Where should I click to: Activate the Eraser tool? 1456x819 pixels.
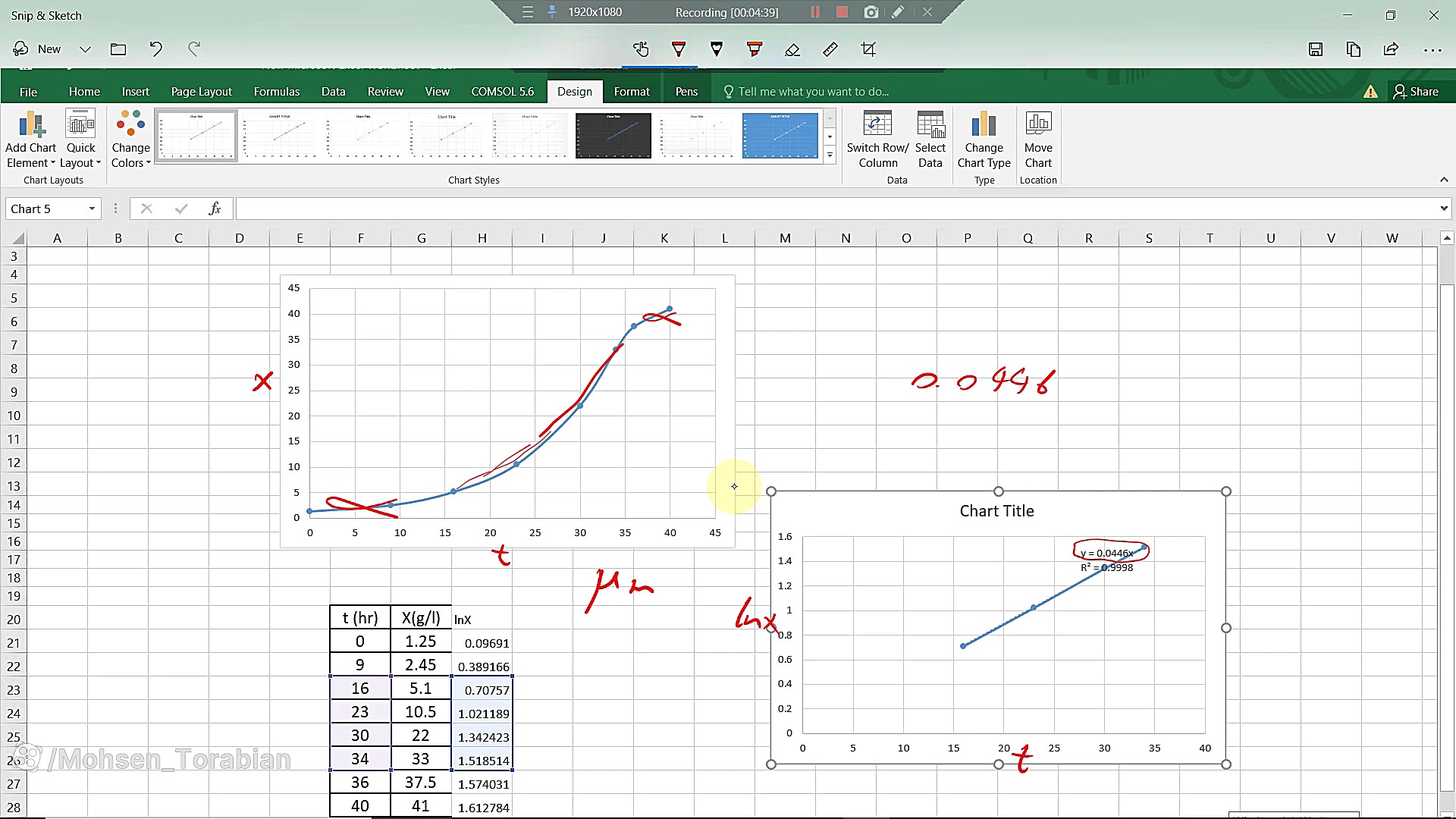click(792, 49)
